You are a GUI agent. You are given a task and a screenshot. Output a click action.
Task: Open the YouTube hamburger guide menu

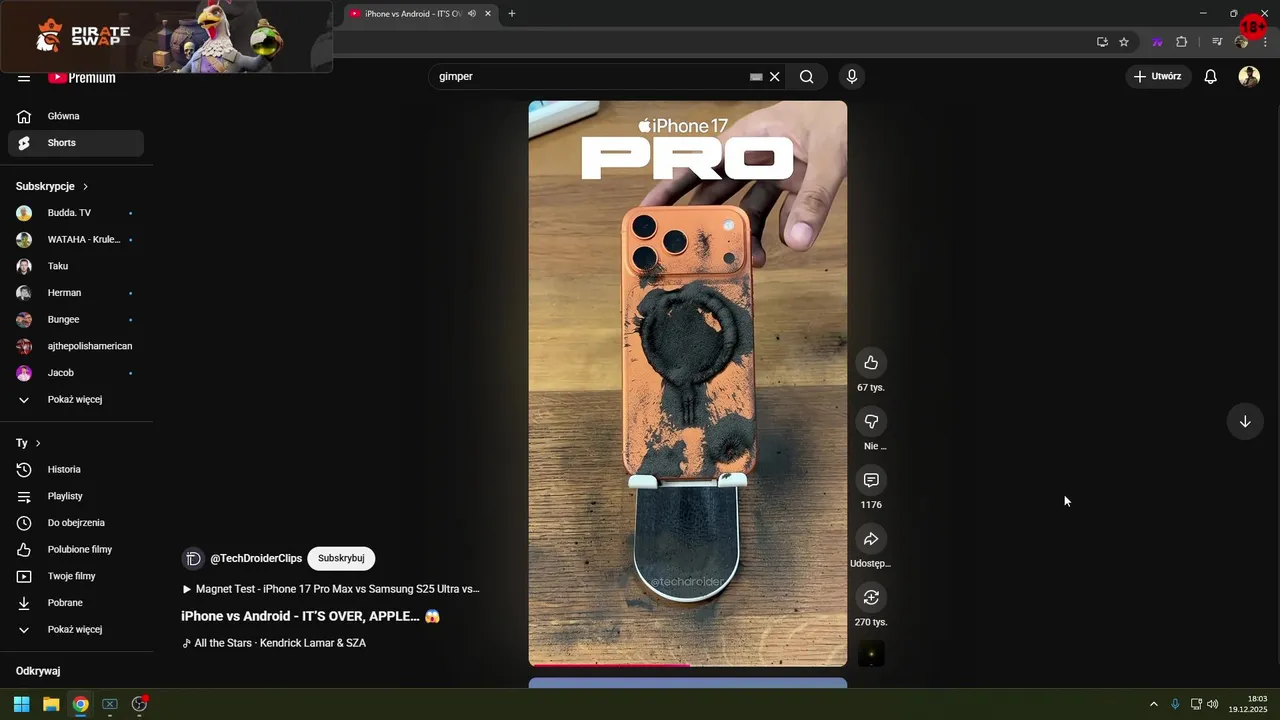coord(24,78)
